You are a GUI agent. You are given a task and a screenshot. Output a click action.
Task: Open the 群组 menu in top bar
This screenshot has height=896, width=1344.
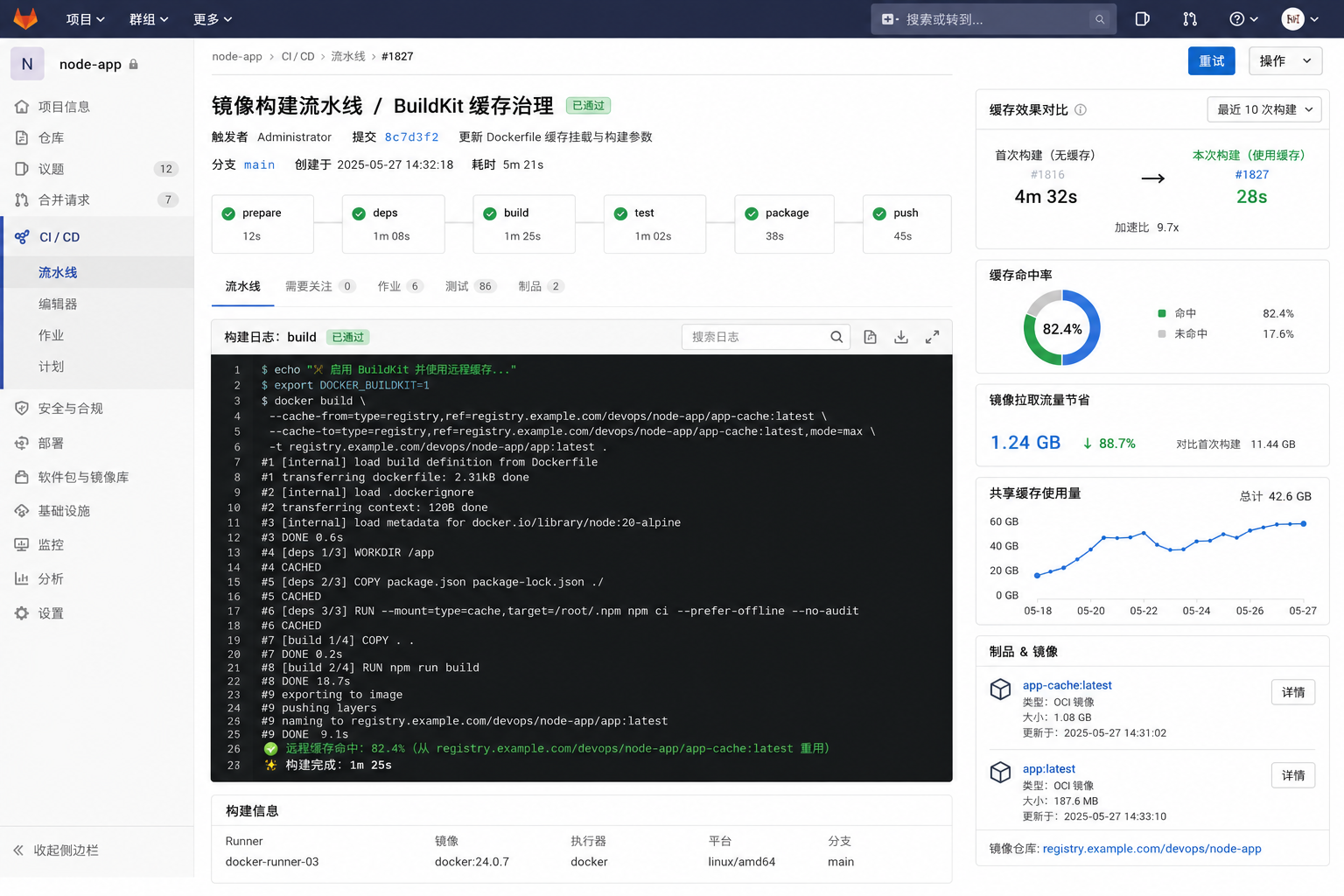(x=149, y=19)
